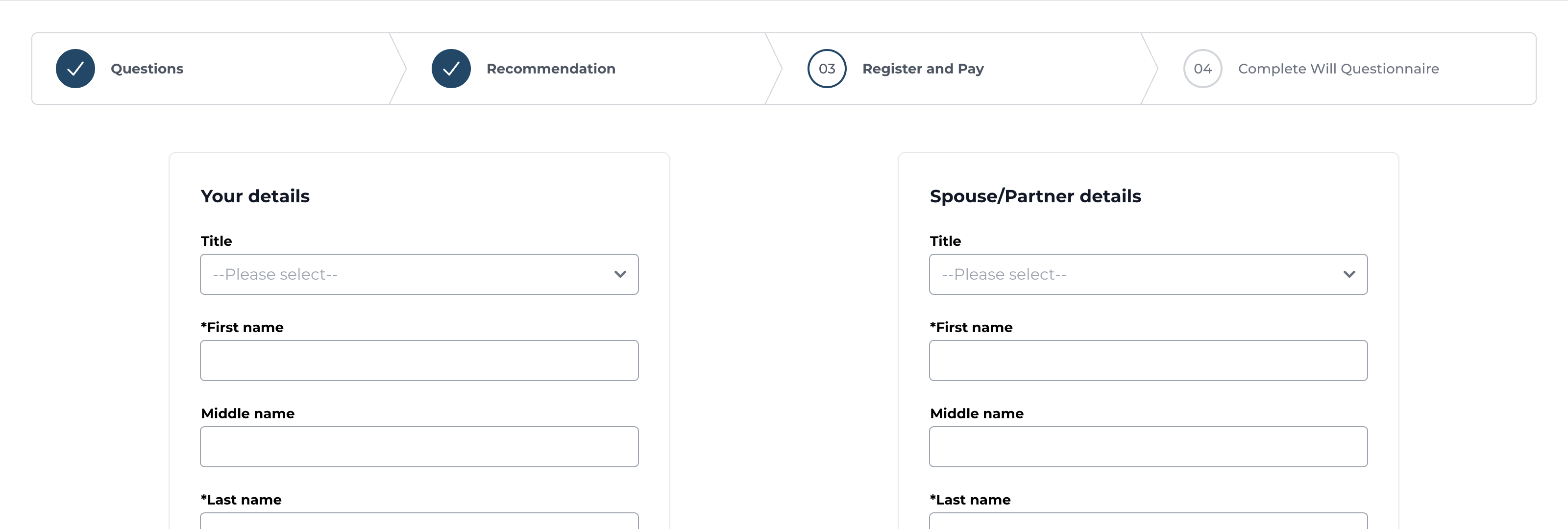
Task: Click the 04 step circle icon
Action: click(1202, 69)
